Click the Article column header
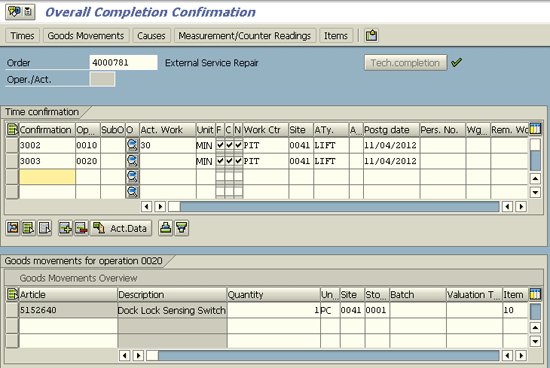The height and width of the screenshot is (368, 550). point(68,294)
